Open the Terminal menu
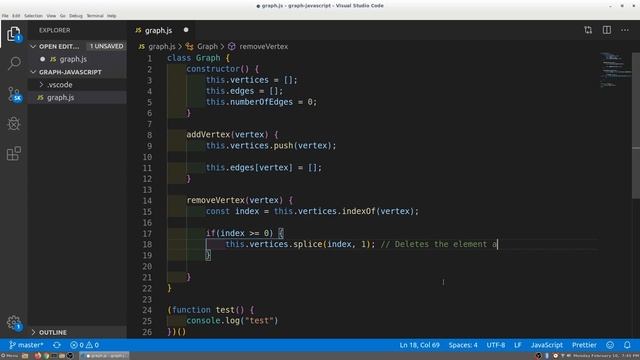The image size is (640, 360). pos(95,16)
